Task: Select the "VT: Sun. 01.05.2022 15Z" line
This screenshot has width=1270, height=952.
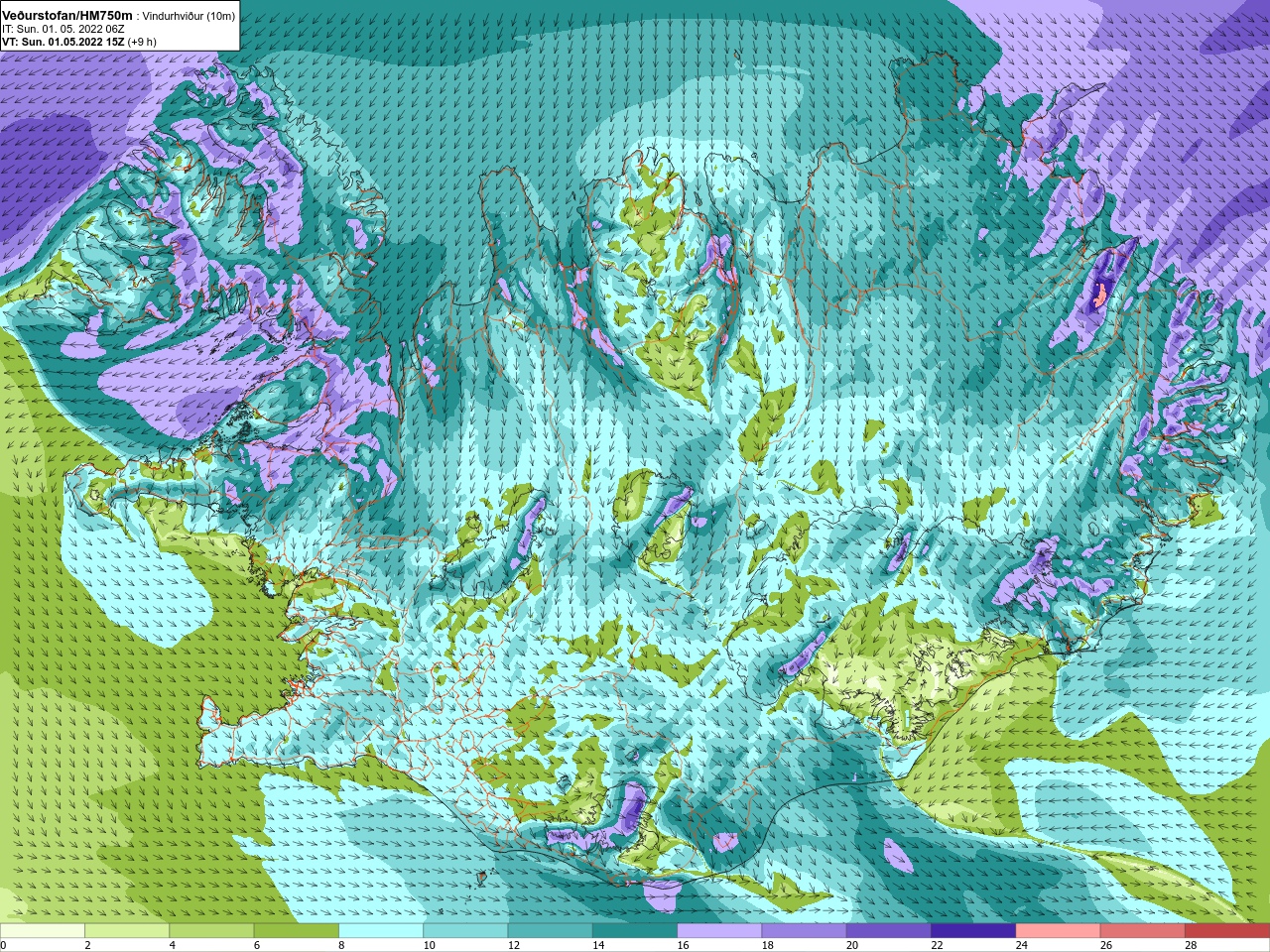Action: (63, 42)
